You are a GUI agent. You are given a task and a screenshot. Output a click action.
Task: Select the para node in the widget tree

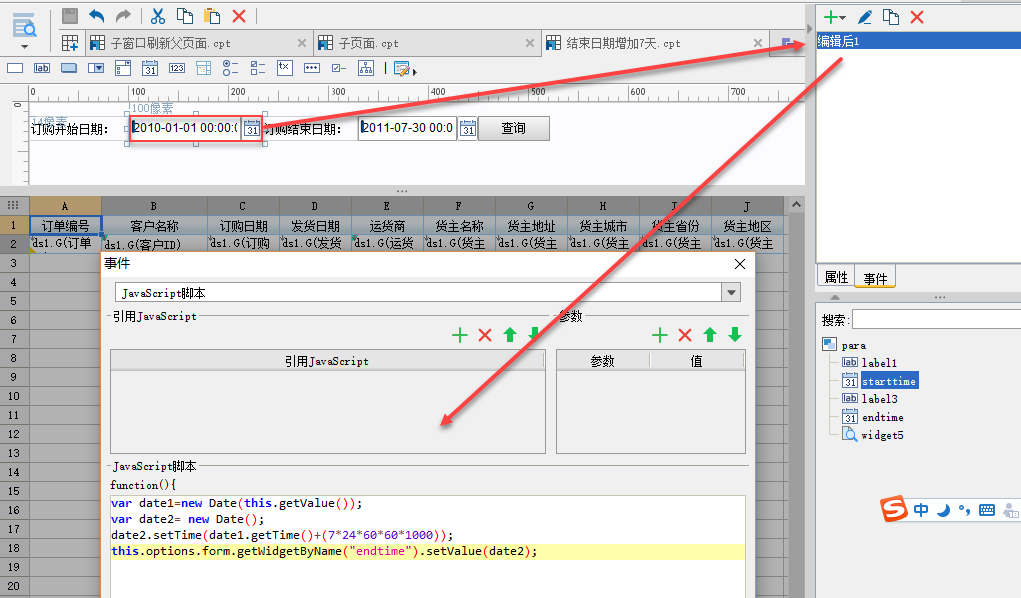(x=853, y=345)
